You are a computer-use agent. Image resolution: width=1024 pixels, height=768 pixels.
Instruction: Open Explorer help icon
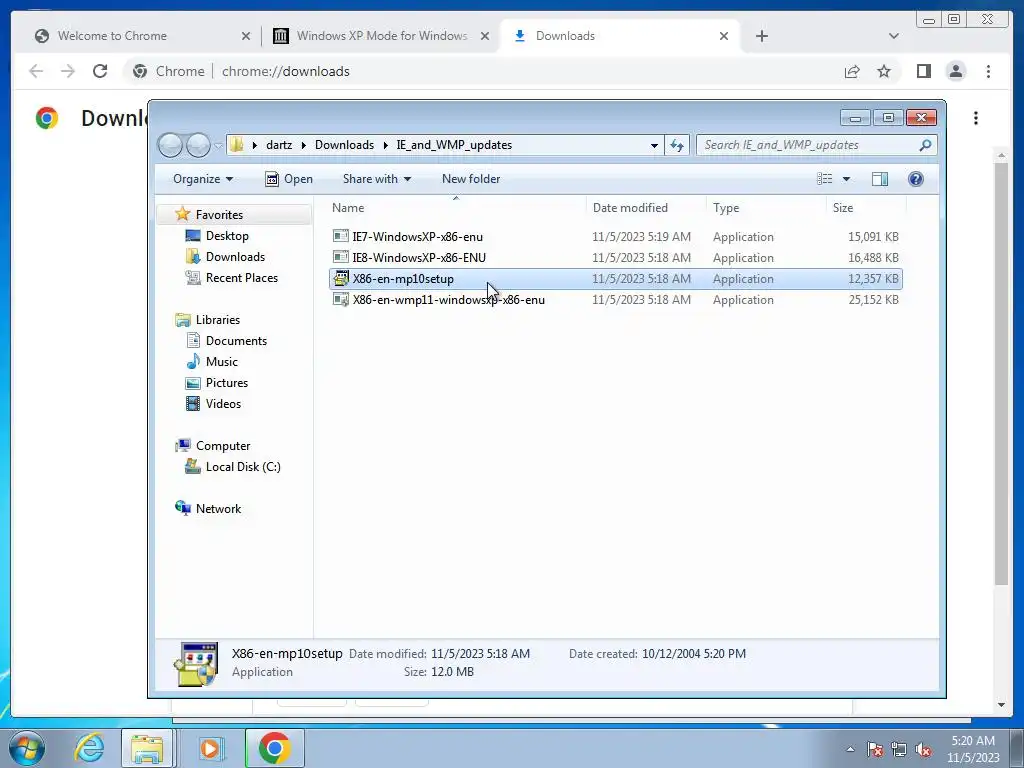pos(916,179)
